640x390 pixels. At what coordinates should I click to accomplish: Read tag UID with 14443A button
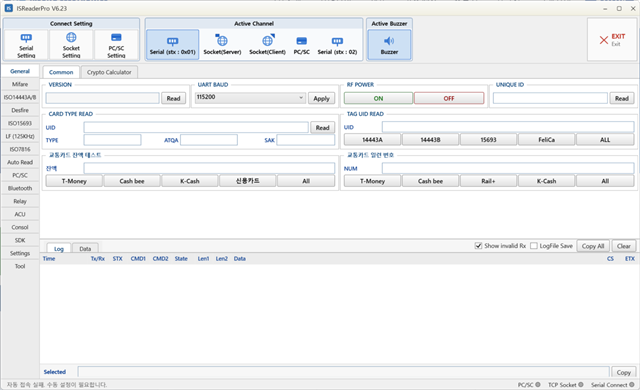372,140
